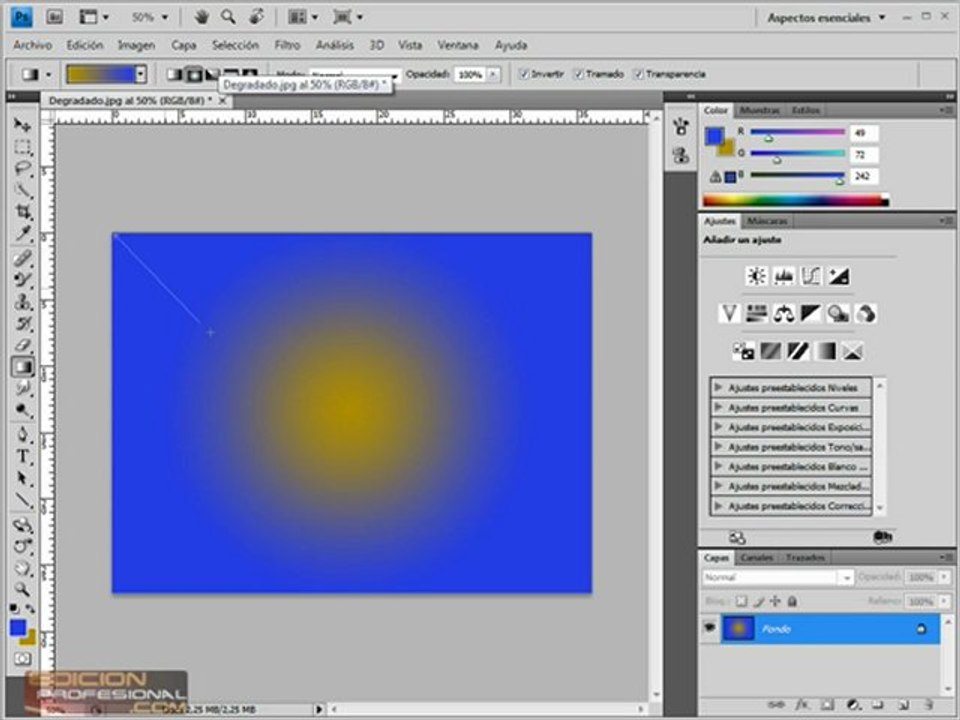Select the Line shape tool

pos(23,500)
